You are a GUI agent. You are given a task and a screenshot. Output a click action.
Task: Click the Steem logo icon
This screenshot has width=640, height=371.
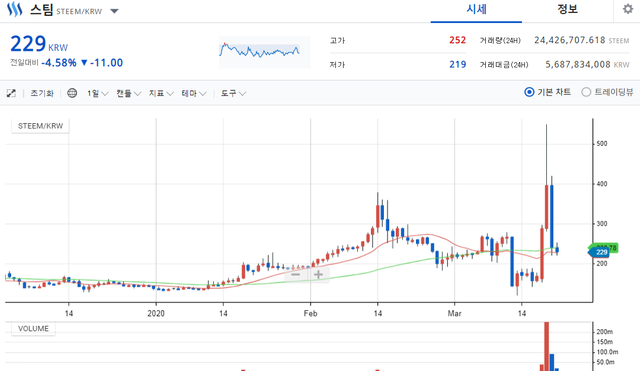(x=14, y=9)
